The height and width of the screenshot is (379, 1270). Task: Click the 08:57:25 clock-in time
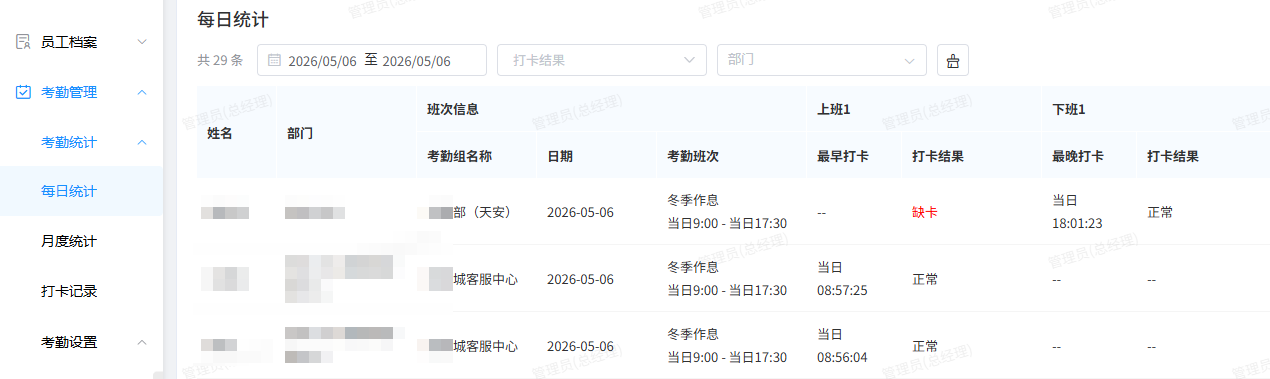point(842,290)
